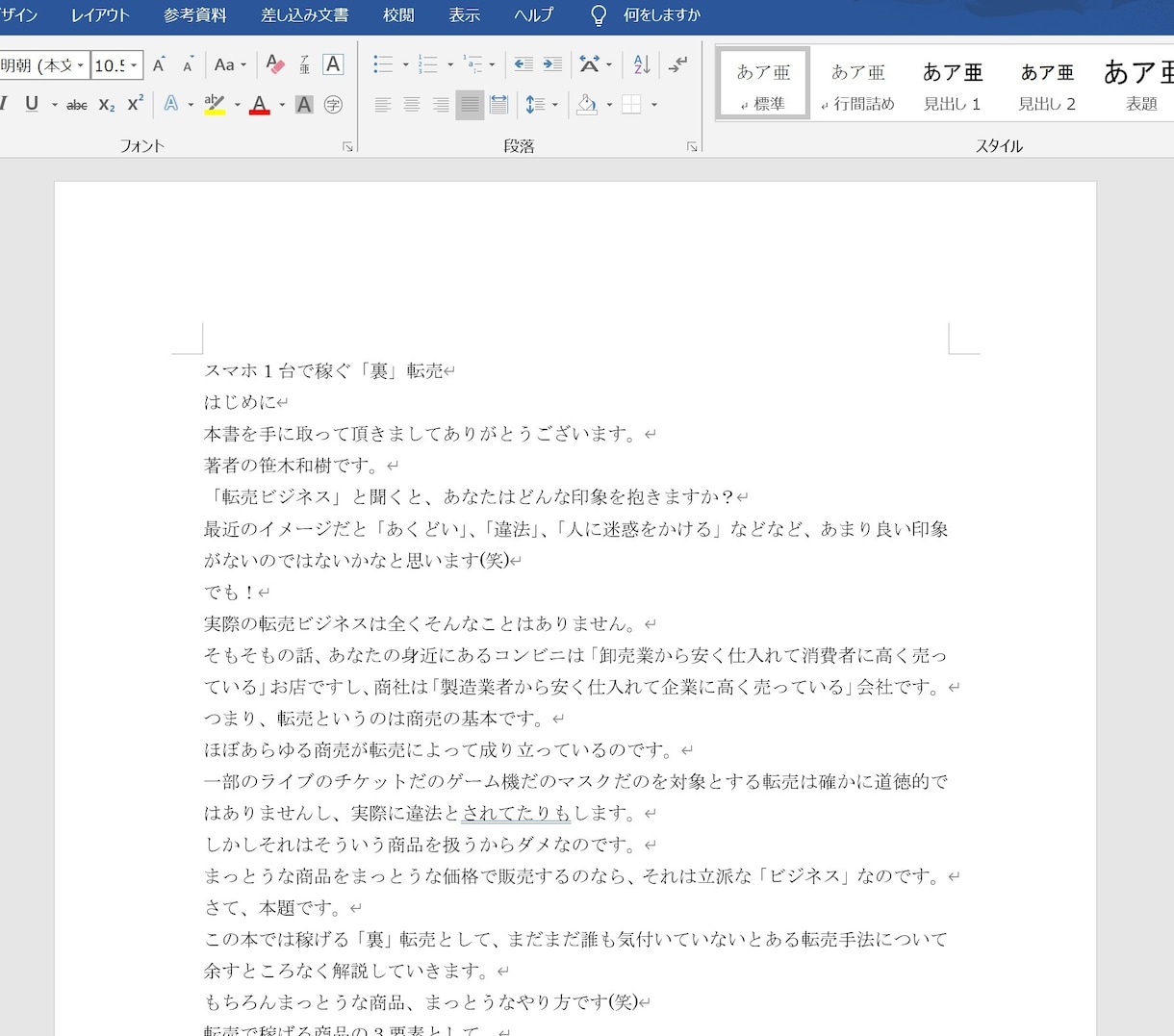Apply text effects with the outlined A icon

point(171,104)
